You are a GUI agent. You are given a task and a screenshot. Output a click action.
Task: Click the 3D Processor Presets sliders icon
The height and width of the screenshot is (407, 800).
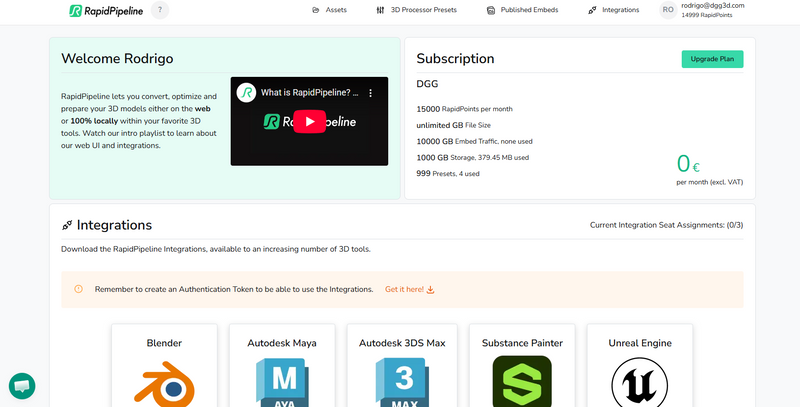pos(380,10)
